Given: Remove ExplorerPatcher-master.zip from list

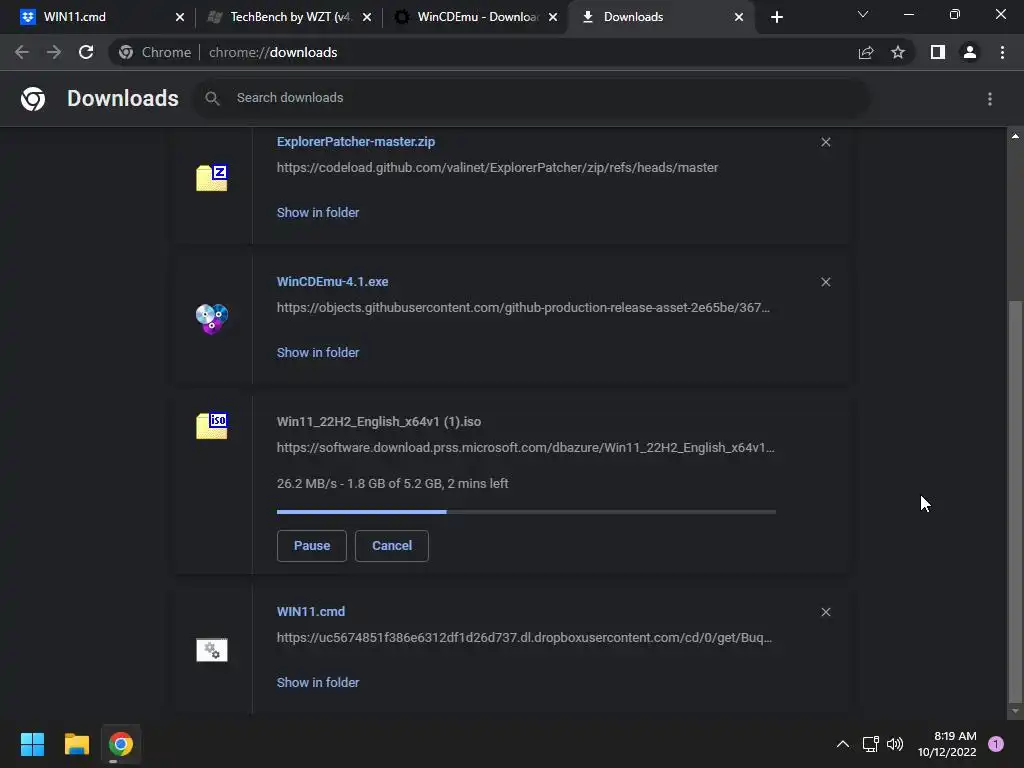Looking at the screenshot, I should pyautogui.click(x=825, y=142).
